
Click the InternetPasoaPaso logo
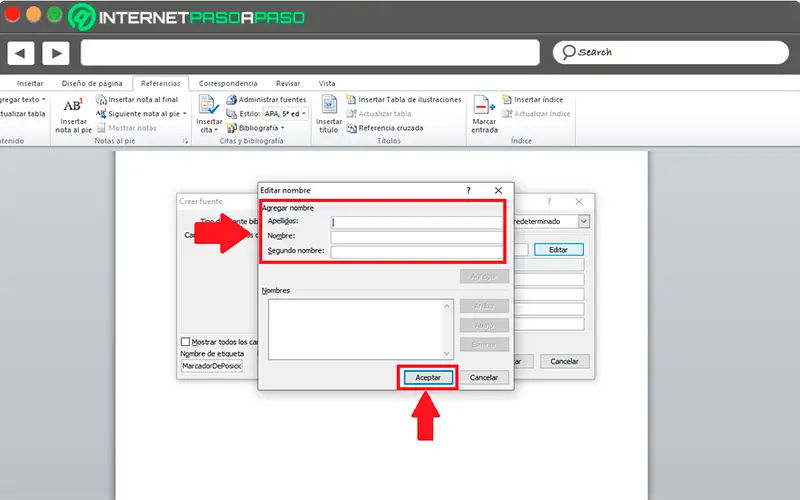tap(187, 17)
